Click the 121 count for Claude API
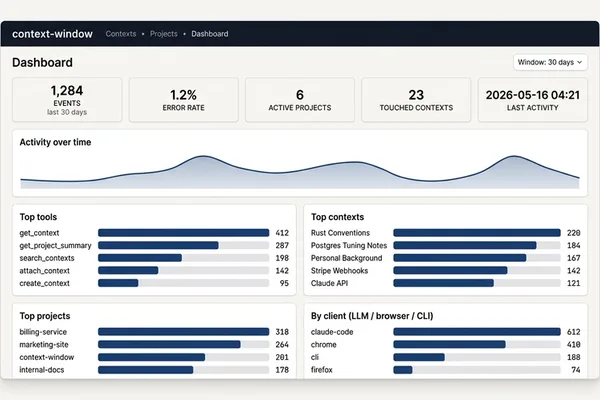Viewport: 600px width, 400px height. tap(574, 283)
